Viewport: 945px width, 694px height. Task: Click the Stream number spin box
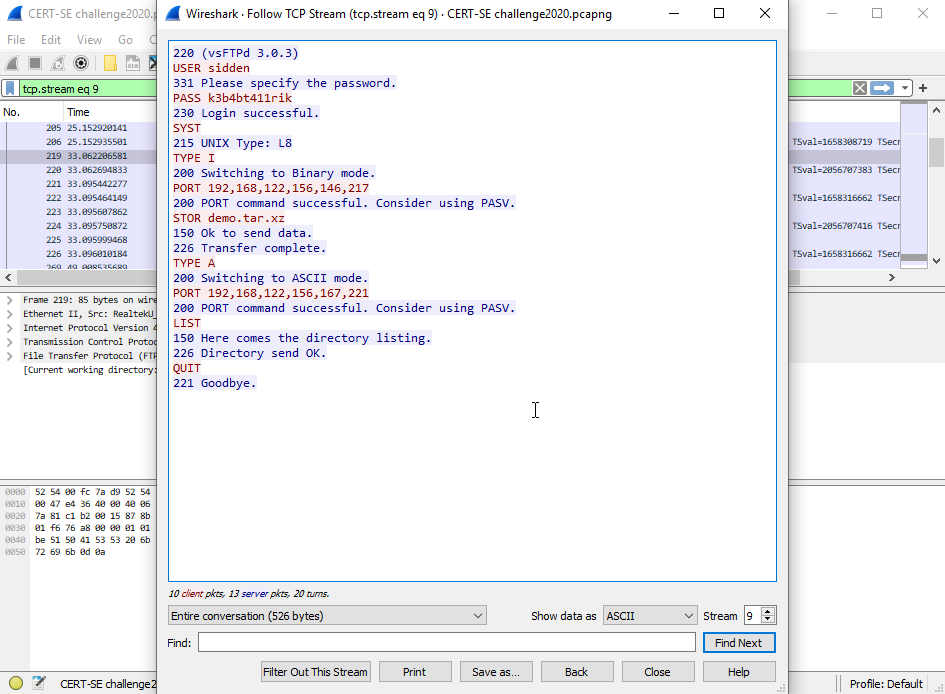(x=759, y=616)
